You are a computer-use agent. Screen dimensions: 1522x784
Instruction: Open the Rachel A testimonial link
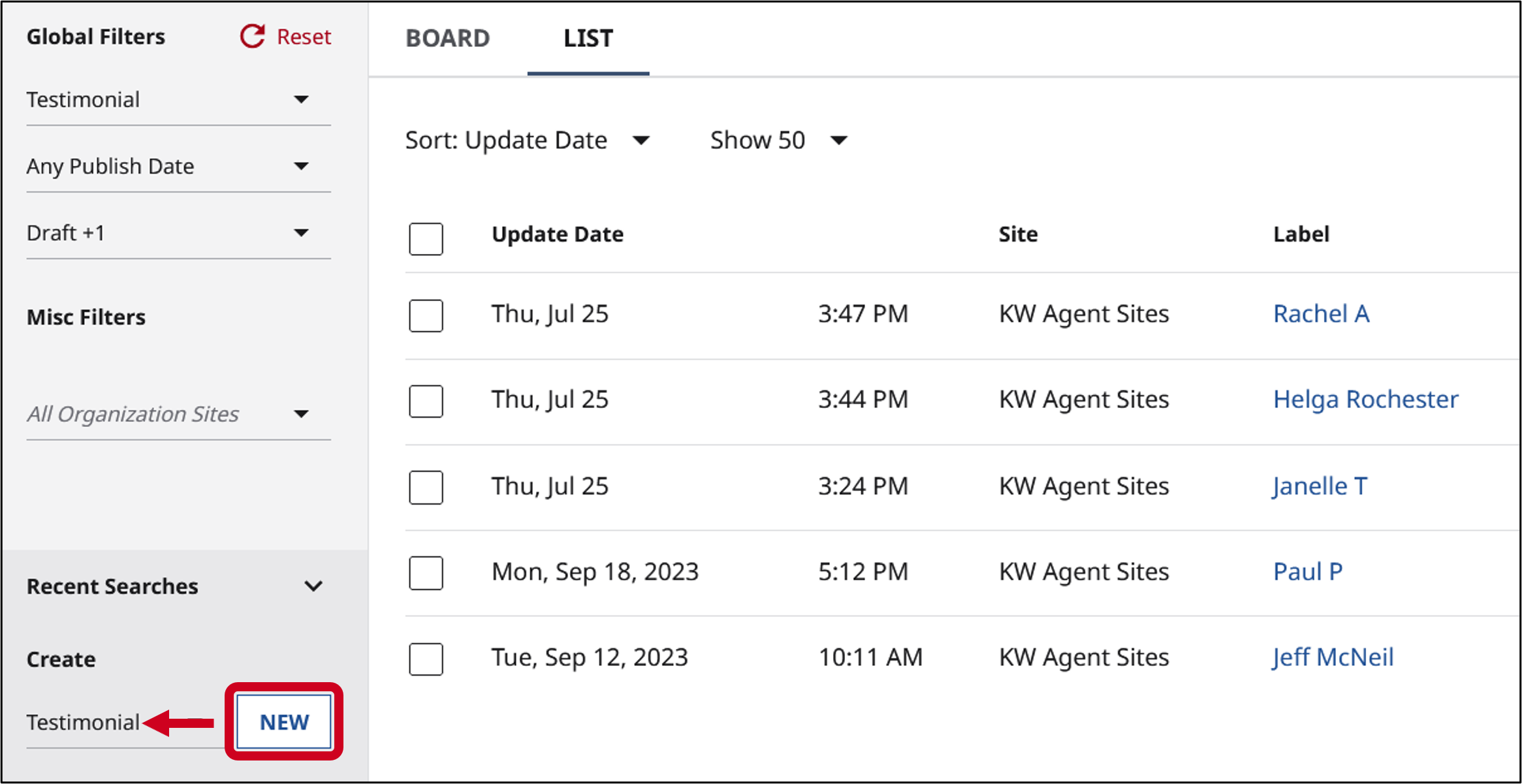(x=1321, y=314)
